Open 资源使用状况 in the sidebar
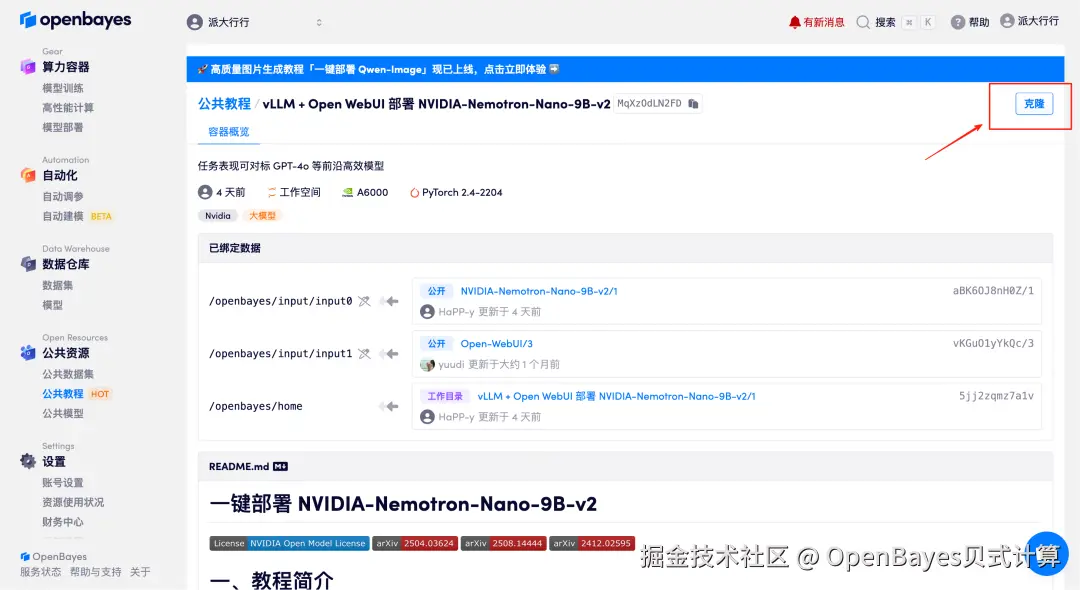 pyautogui.click(x=73, y=503)
